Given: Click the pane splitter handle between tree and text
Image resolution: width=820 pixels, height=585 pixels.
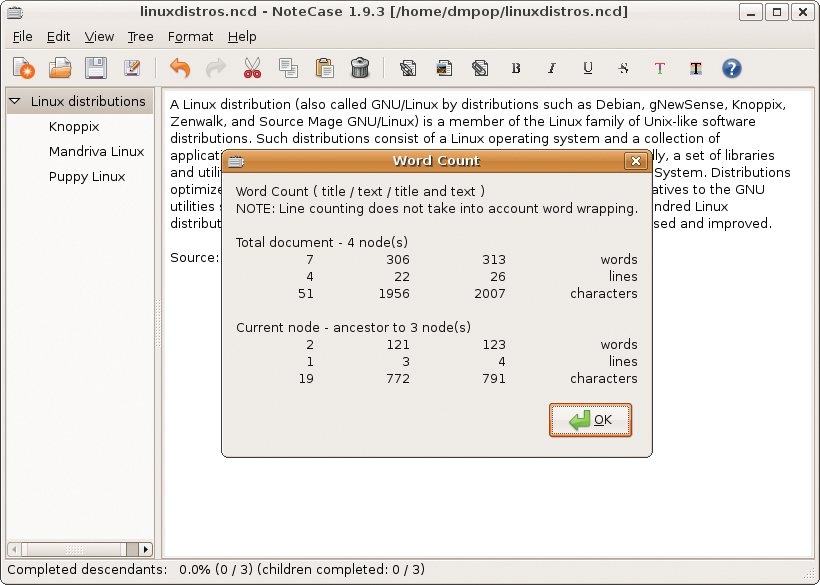Looking at the screenshot, I should click(157, 323).
